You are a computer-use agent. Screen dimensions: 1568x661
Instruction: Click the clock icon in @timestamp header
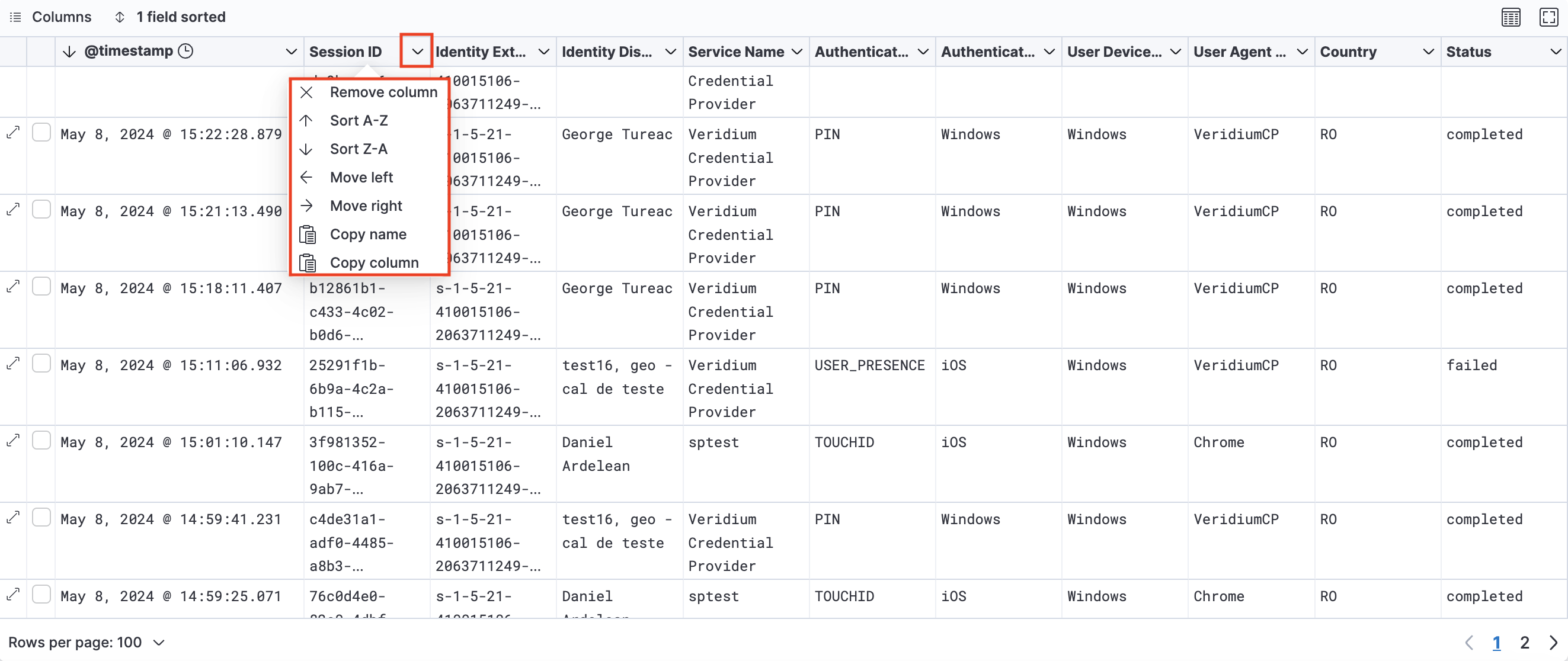click(x=185, y=51)
